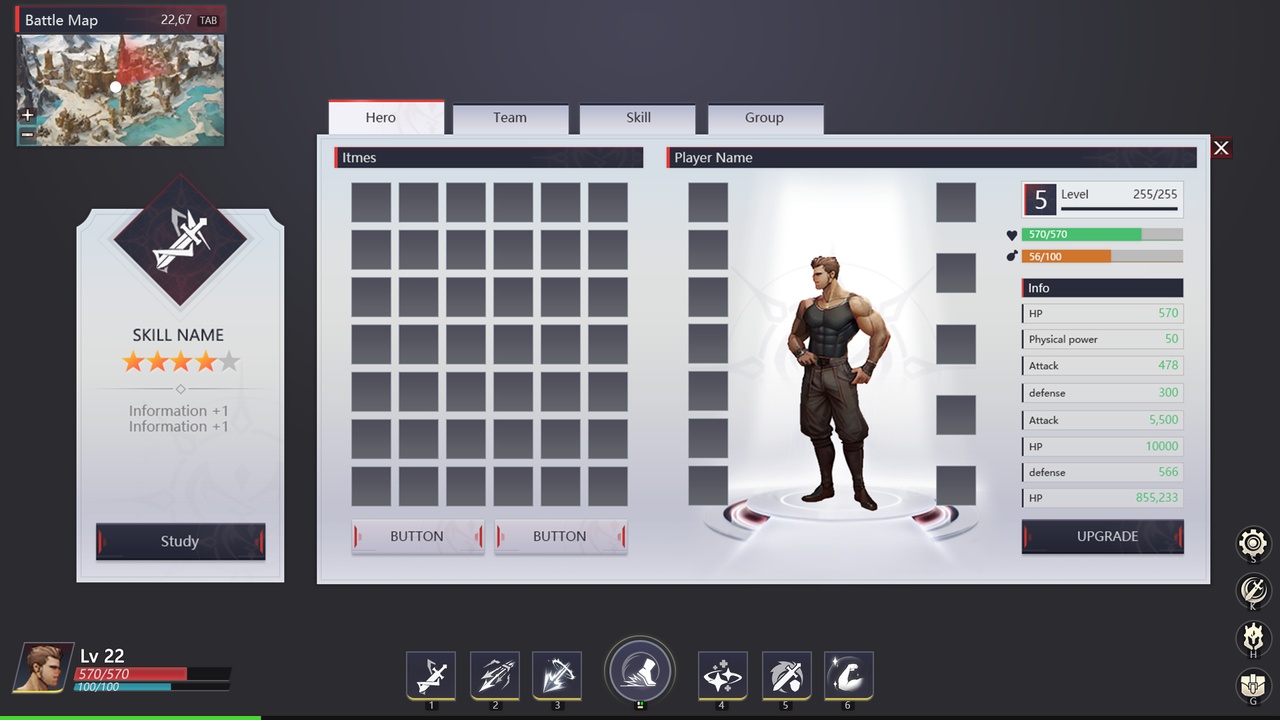
Task: Open the Team tab
Action: coord(510,118)
